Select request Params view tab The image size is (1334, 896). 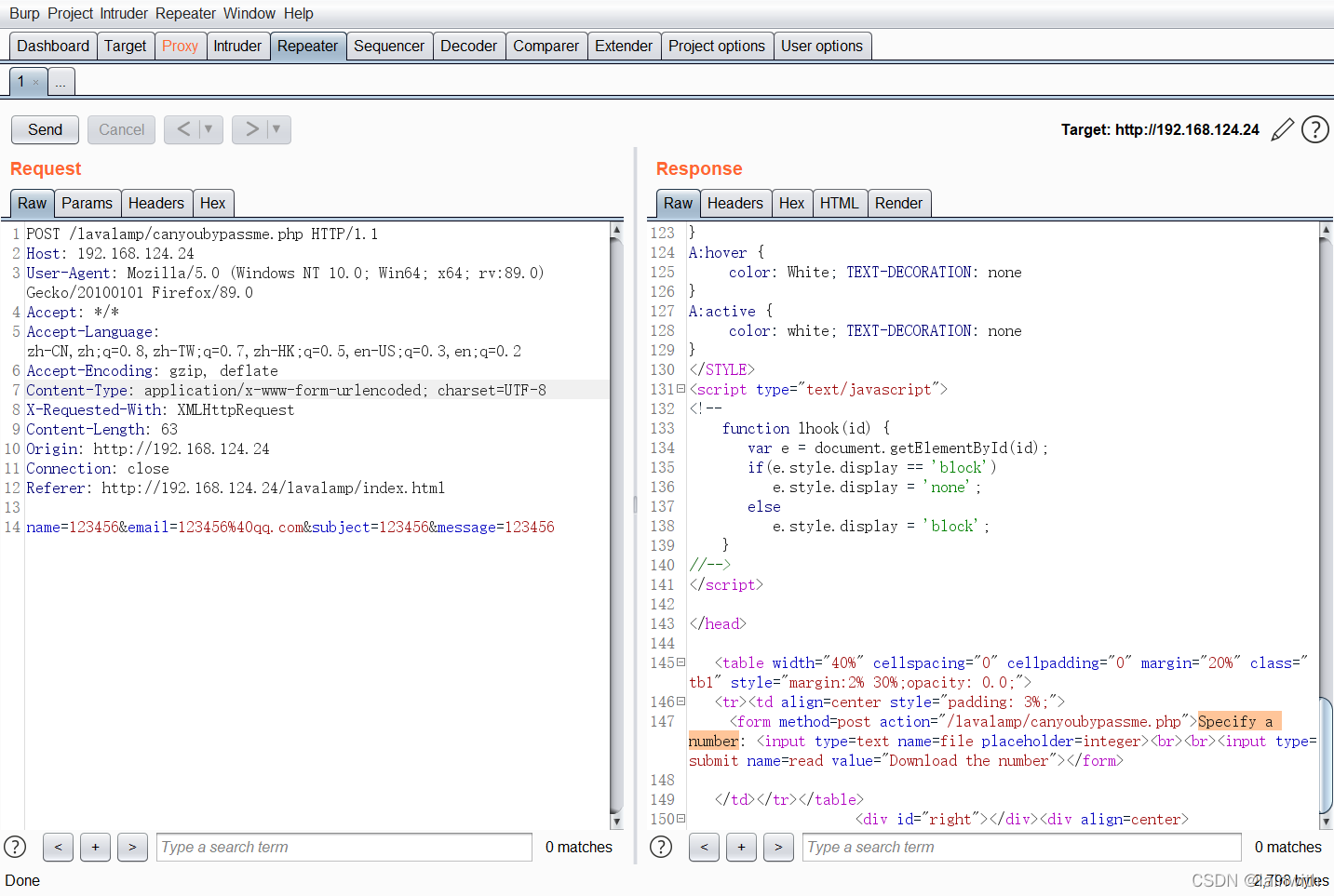87,203
